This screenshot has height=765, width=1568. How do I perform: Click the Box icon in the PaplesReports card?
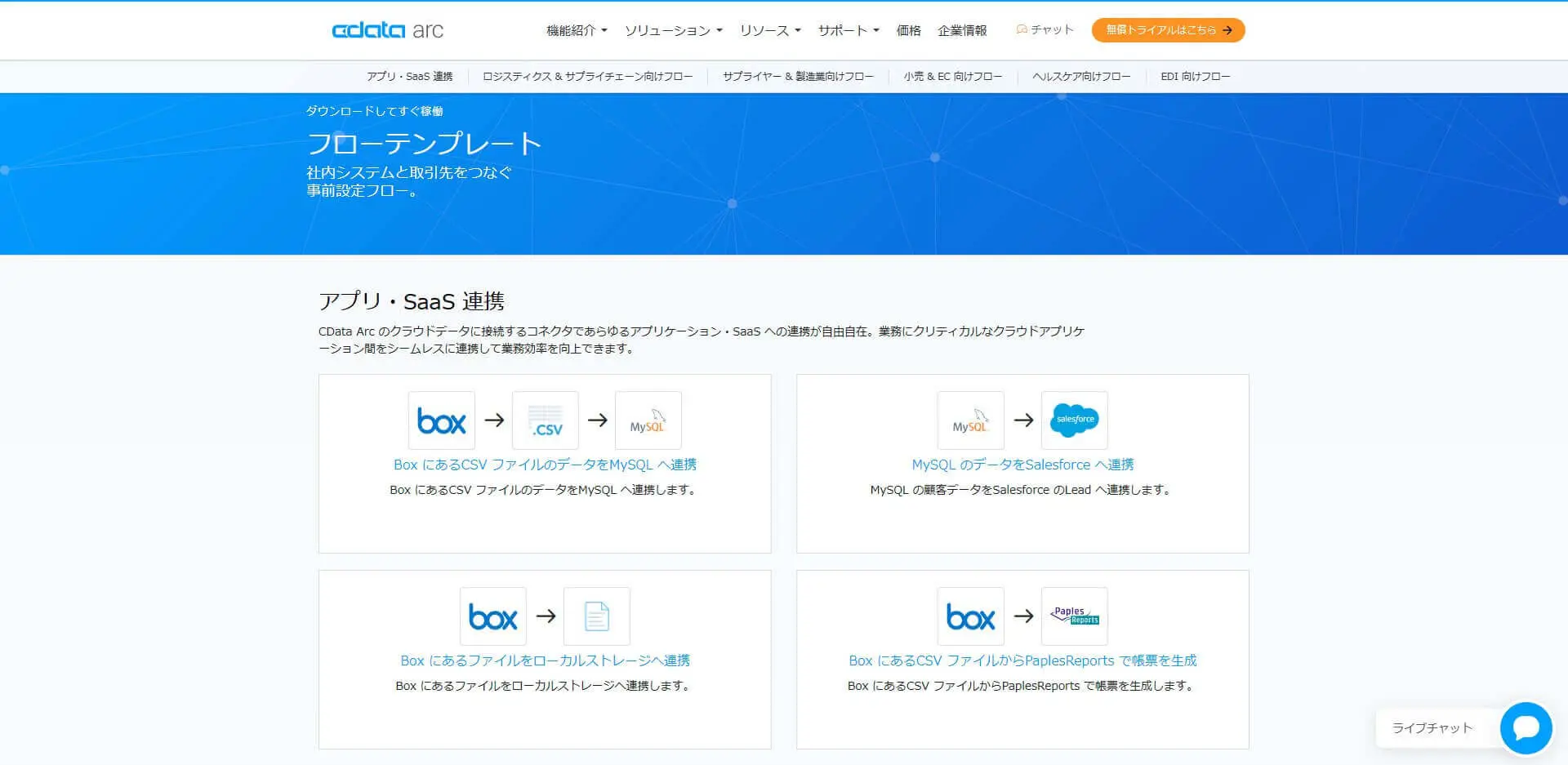coord(971,616)
